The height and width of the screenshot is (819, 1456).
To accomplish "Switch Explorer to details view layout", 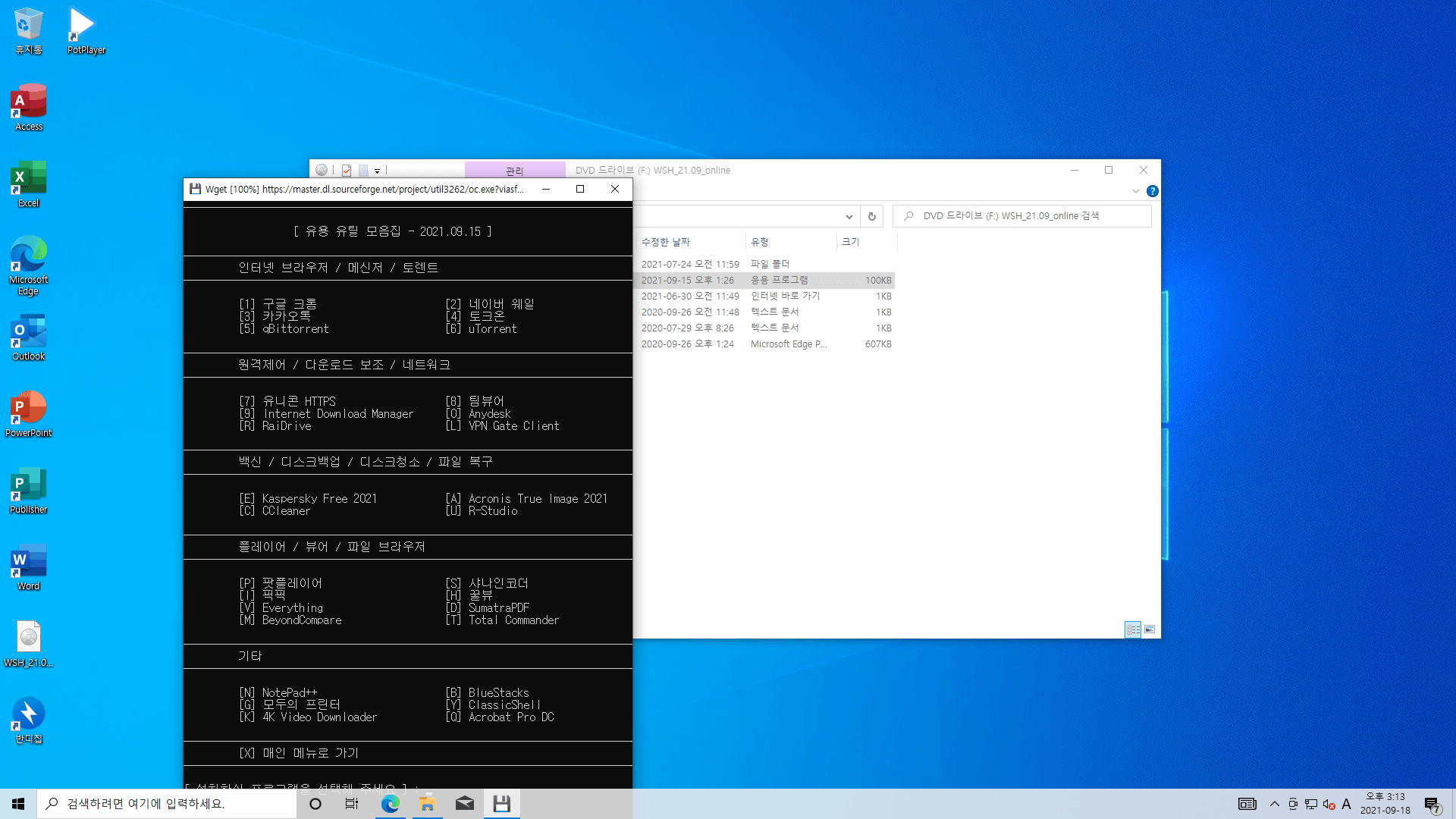I will coord(1133,629).
